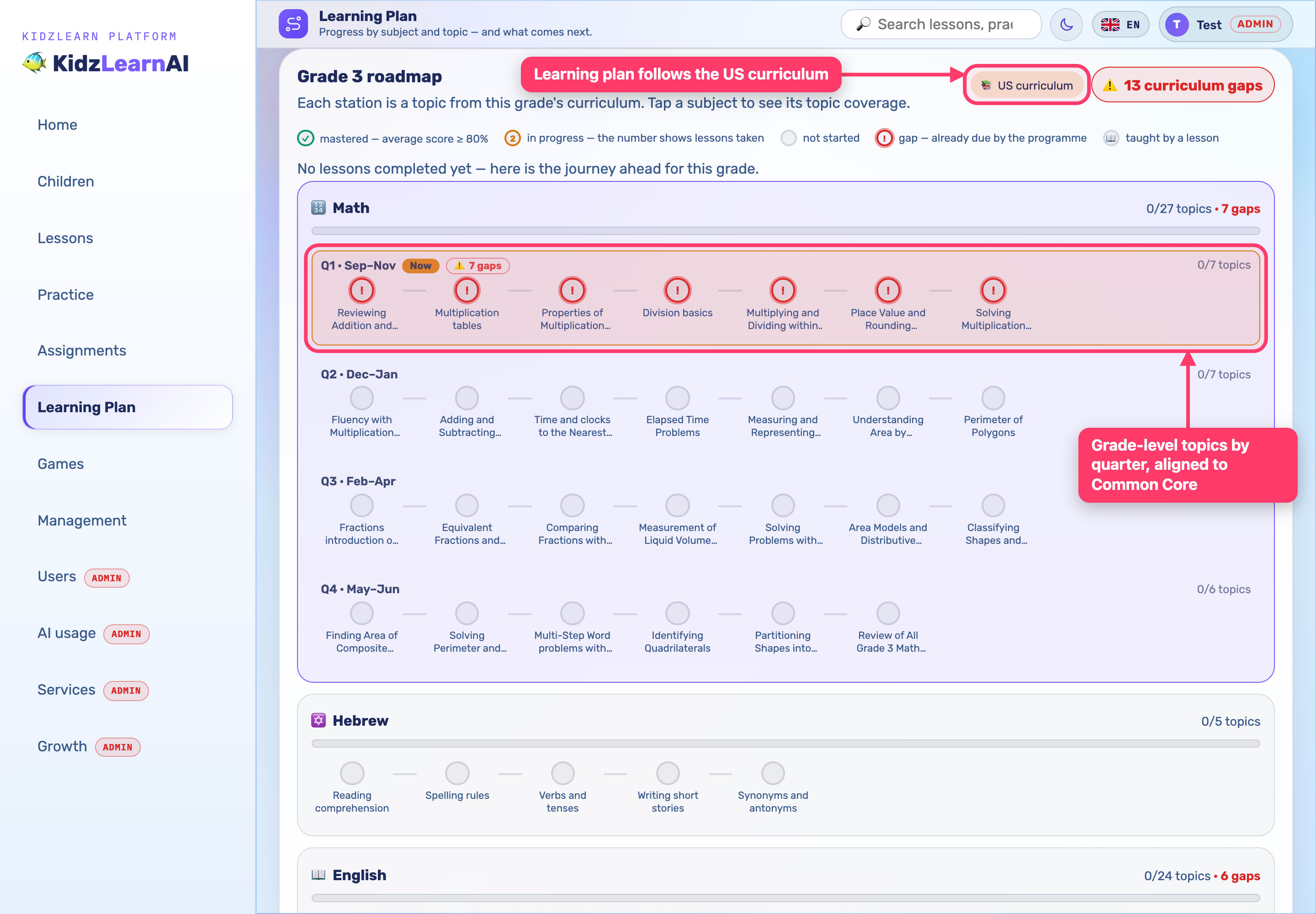Navigate to Assignments in sidebar
The width and height of the screenshot is (1316, 914).
[81, 351]
